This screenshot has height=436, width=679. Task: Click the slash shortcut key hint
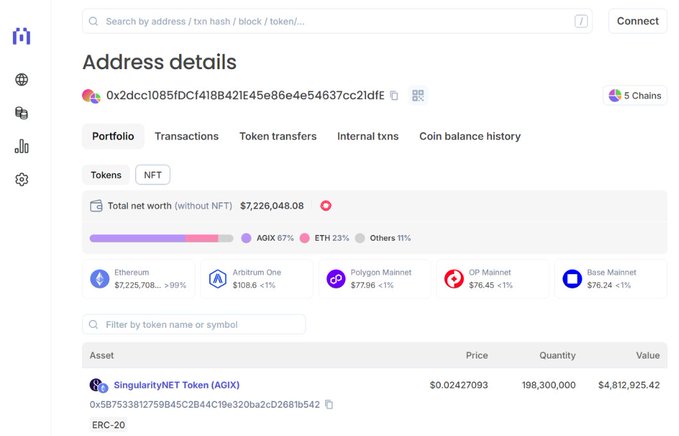[581, 21]
